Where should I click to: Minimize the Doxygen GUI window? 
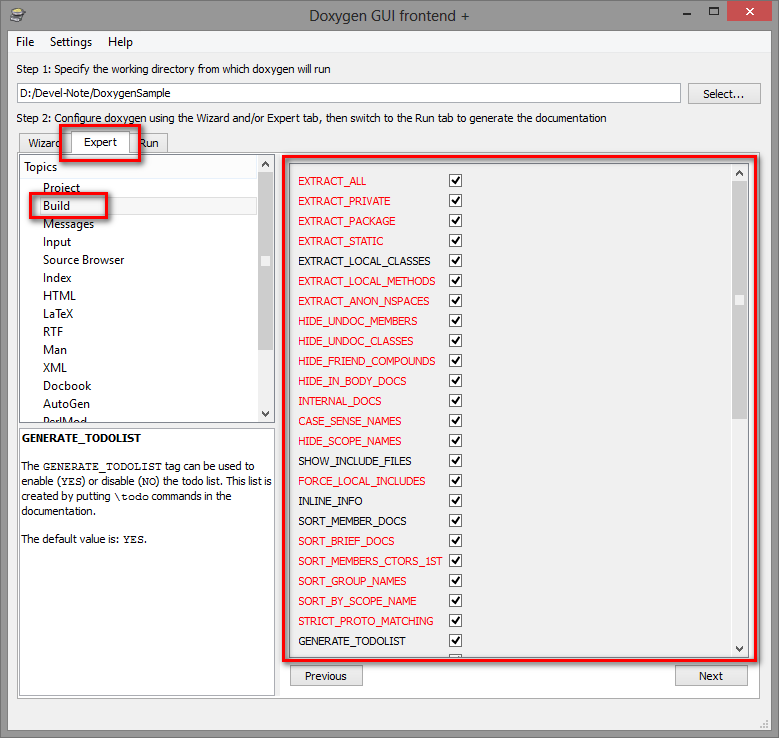pos(687,13)
